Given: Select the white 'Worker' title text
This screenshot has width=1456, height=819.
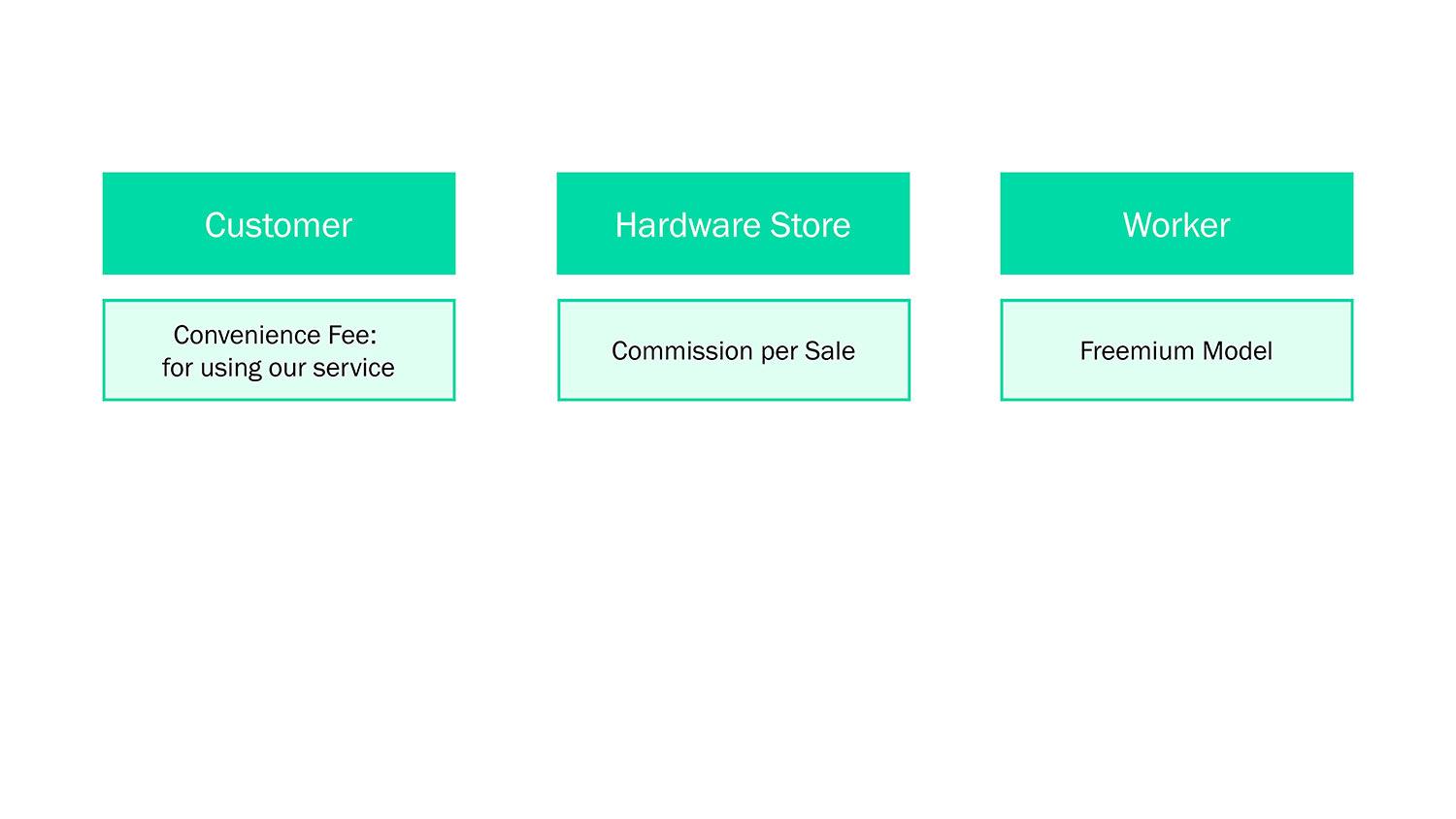Looking at the screenshot, I should click(1176, 225).
